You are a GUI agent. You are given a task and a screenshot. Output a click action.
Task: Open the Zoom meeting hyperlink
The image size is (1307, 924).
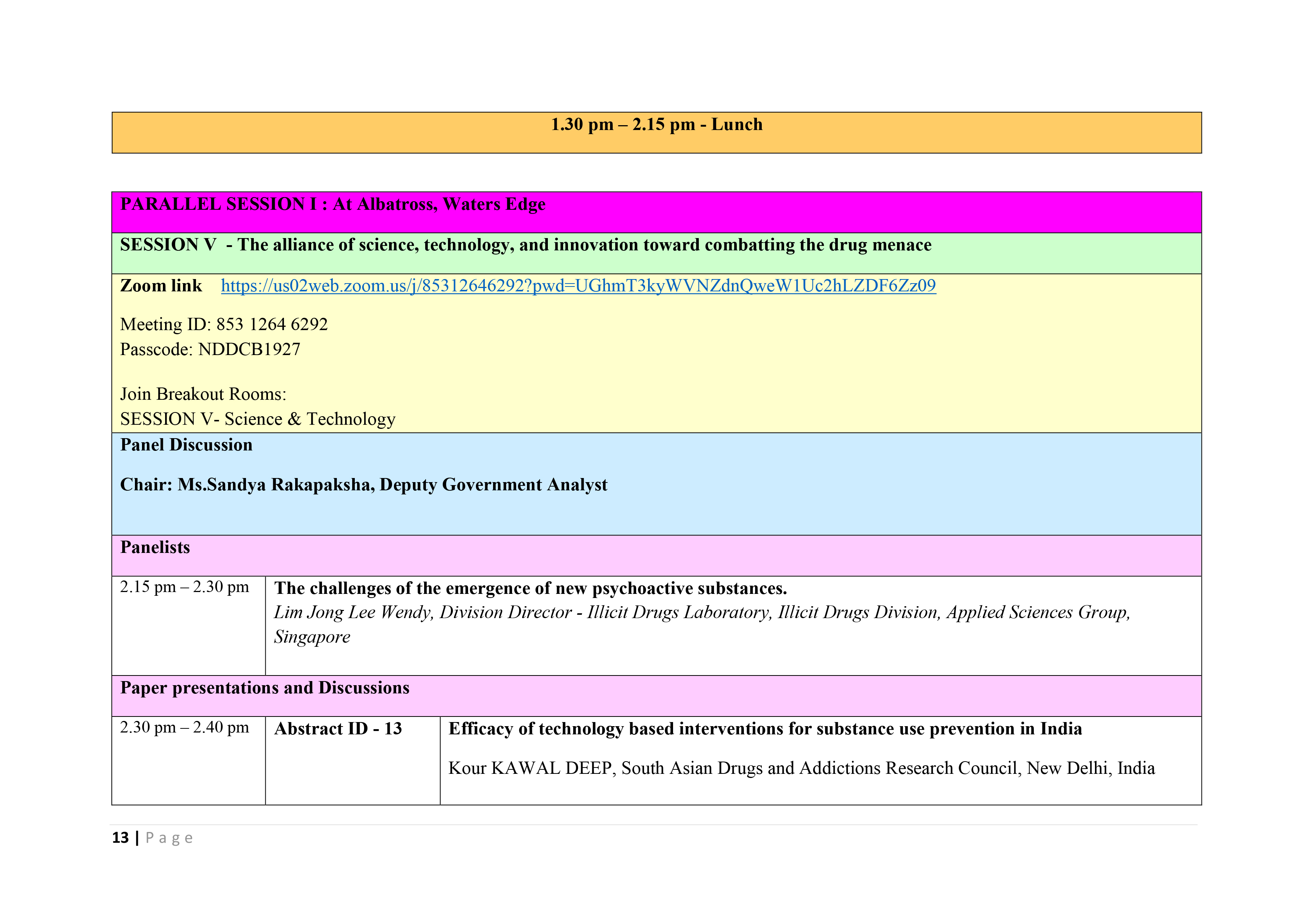tap(578, 286)
